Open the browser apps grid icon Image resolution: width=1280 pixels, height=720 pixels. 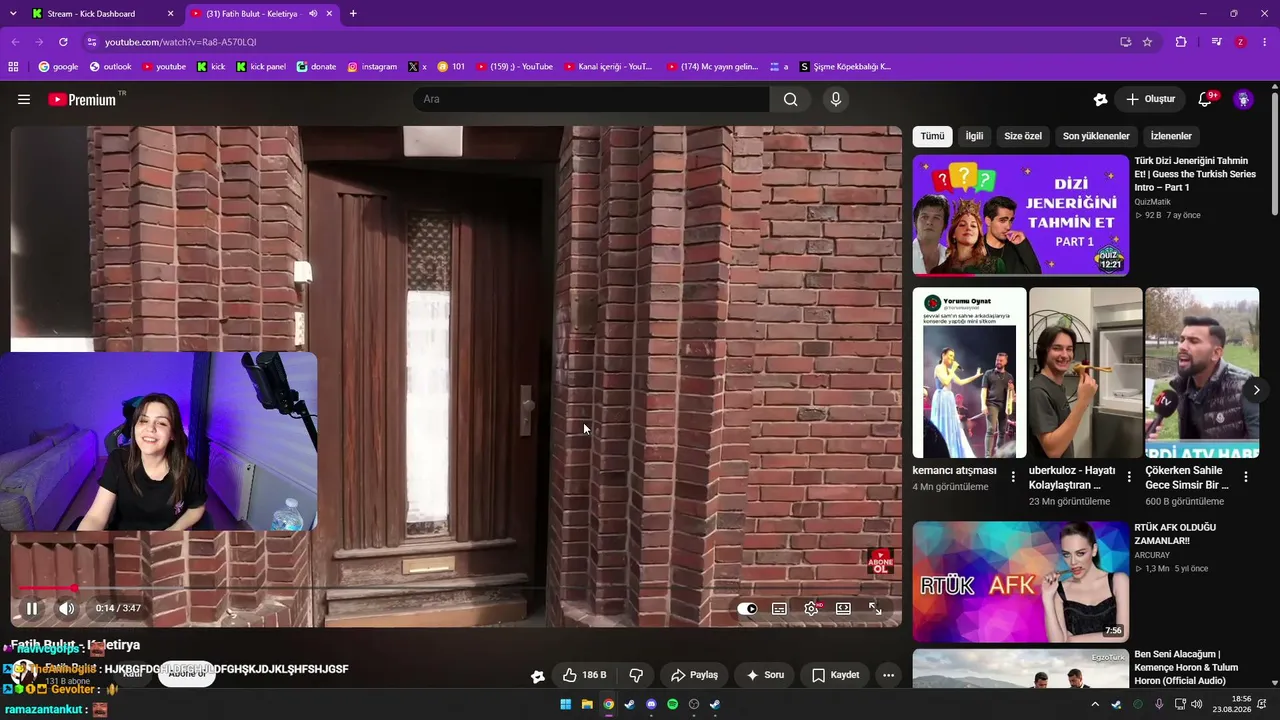tap(13, 67)
